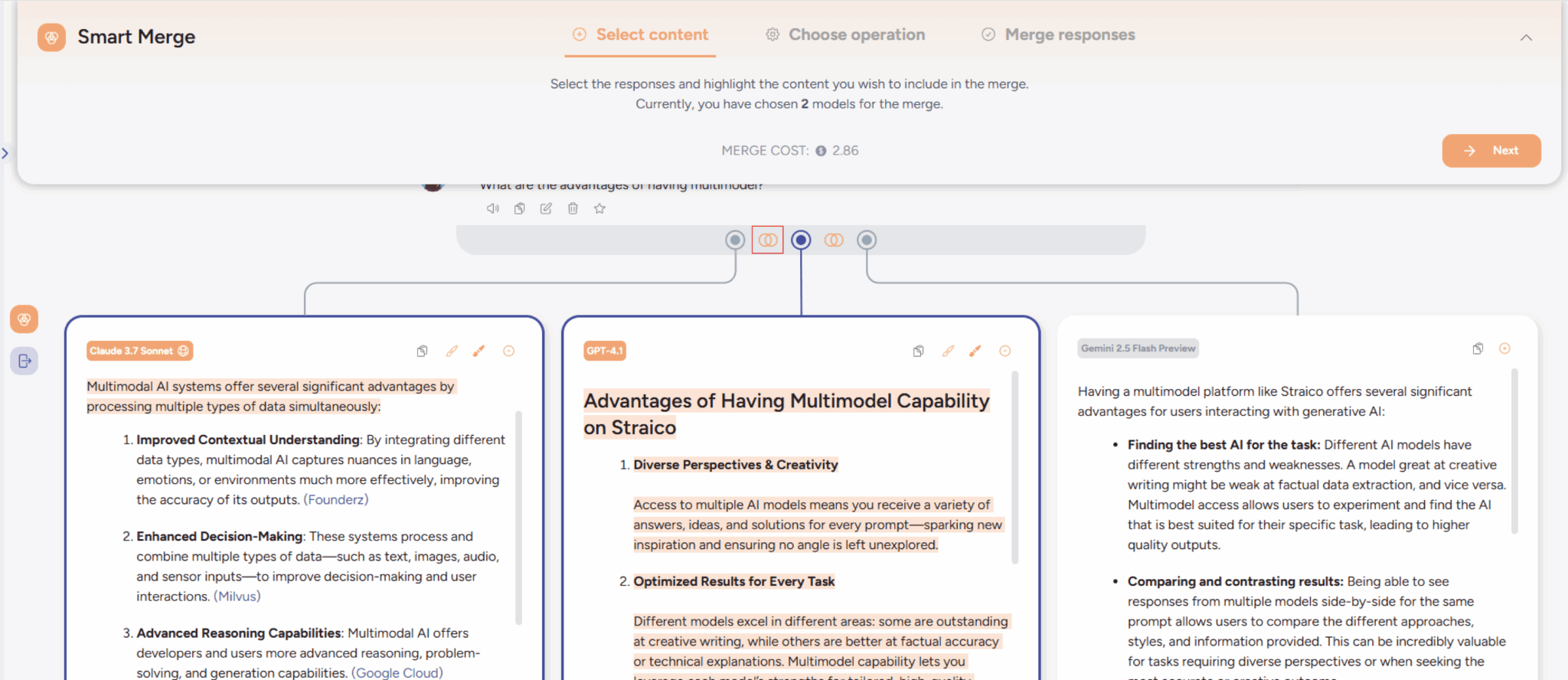The width and height of the screenshot is (1568, 680).
Task: Select the middle blue response radio button
Action: coord(801,240)
